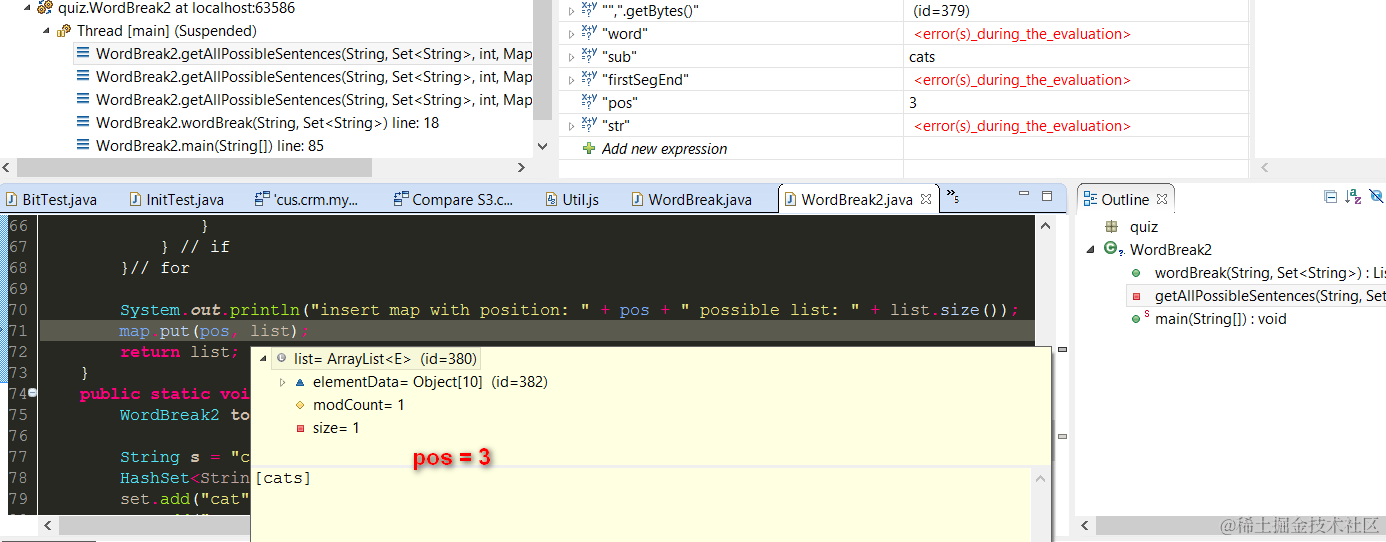Switch to the Compare S3.c... editor tab
This screenshot has width=1386, height=542.
coord(453,199)
